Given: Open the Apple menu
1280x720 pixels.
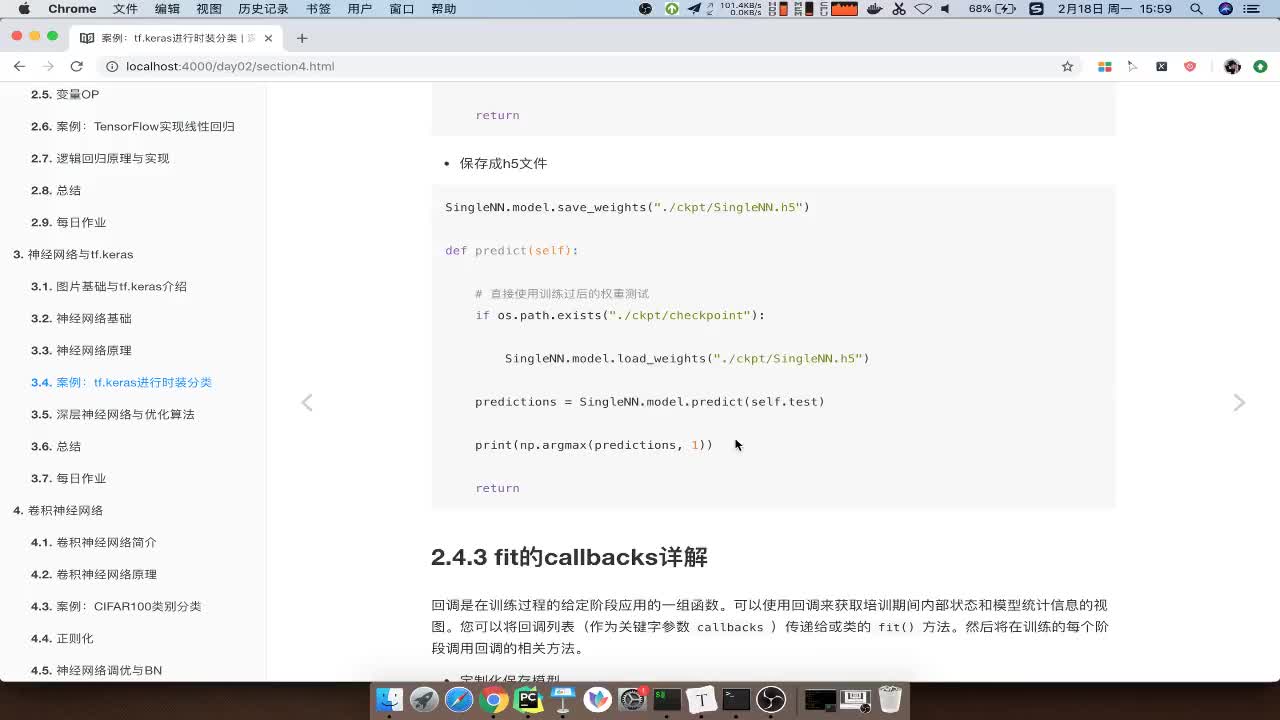Looking at the screenshot, I should 24,9.
